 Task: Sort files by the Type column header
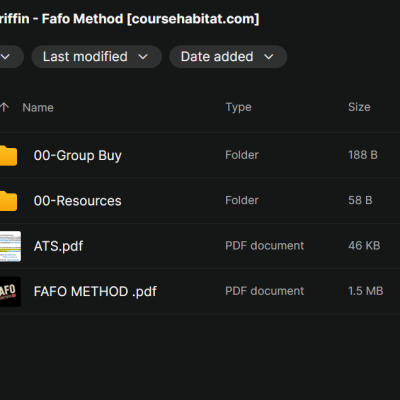[238, 107]
